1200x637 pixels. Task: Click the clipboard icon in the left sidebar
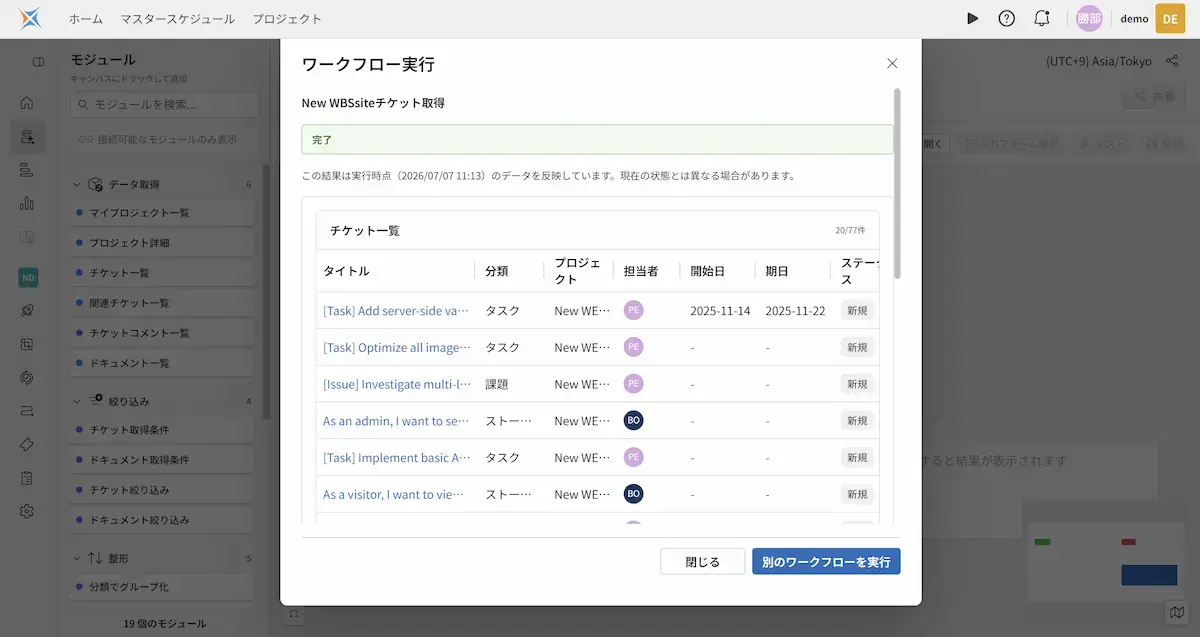(27, 477)
